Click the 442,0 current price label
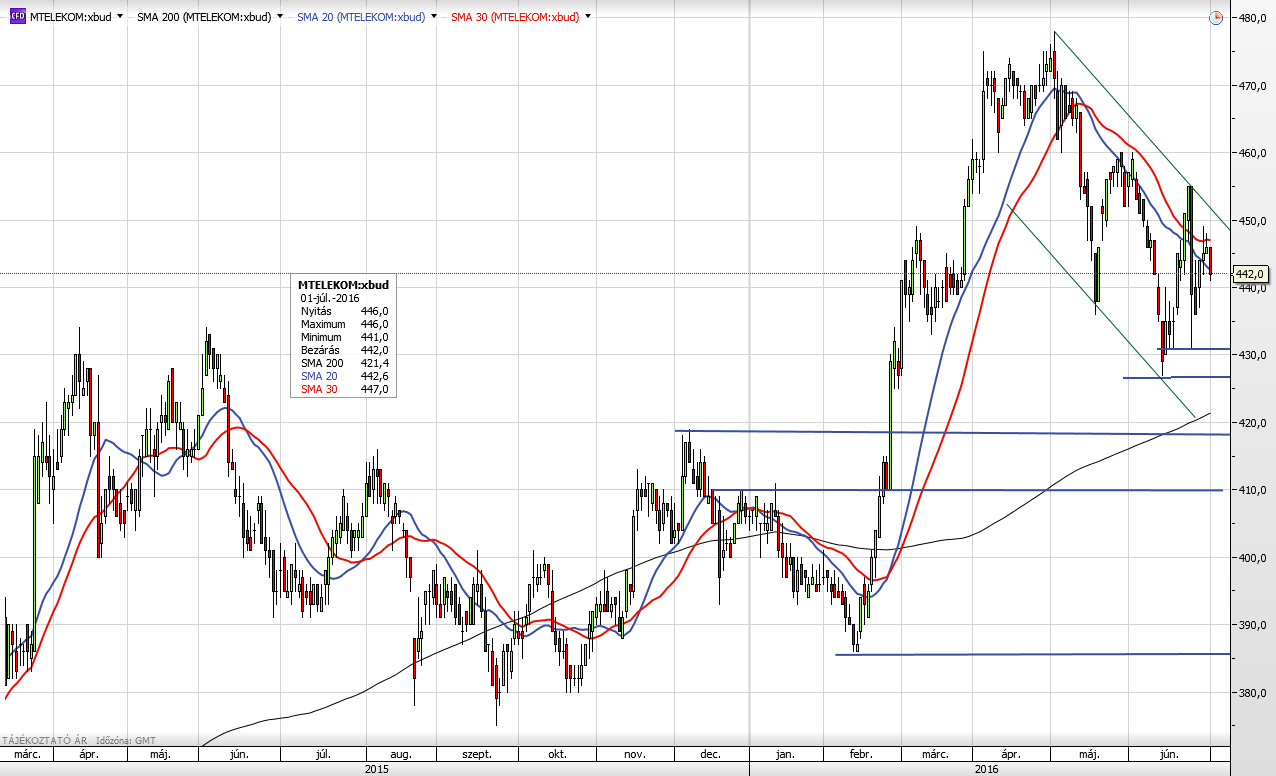The width and height of the screenshot is (1276, 776). [x=1251, y=273]
